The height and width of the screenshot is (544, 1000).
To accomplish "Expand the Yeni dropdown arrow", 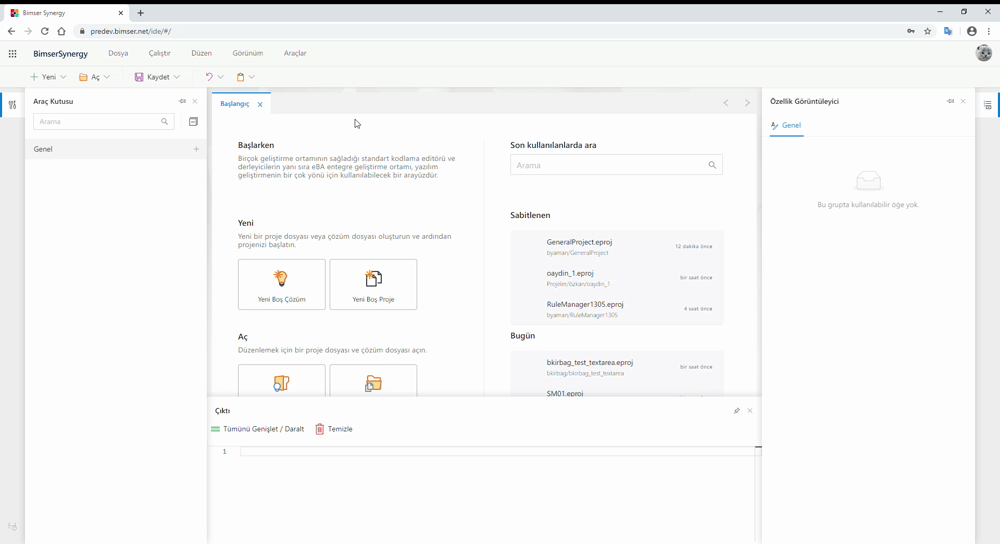I will coord(63,77).
